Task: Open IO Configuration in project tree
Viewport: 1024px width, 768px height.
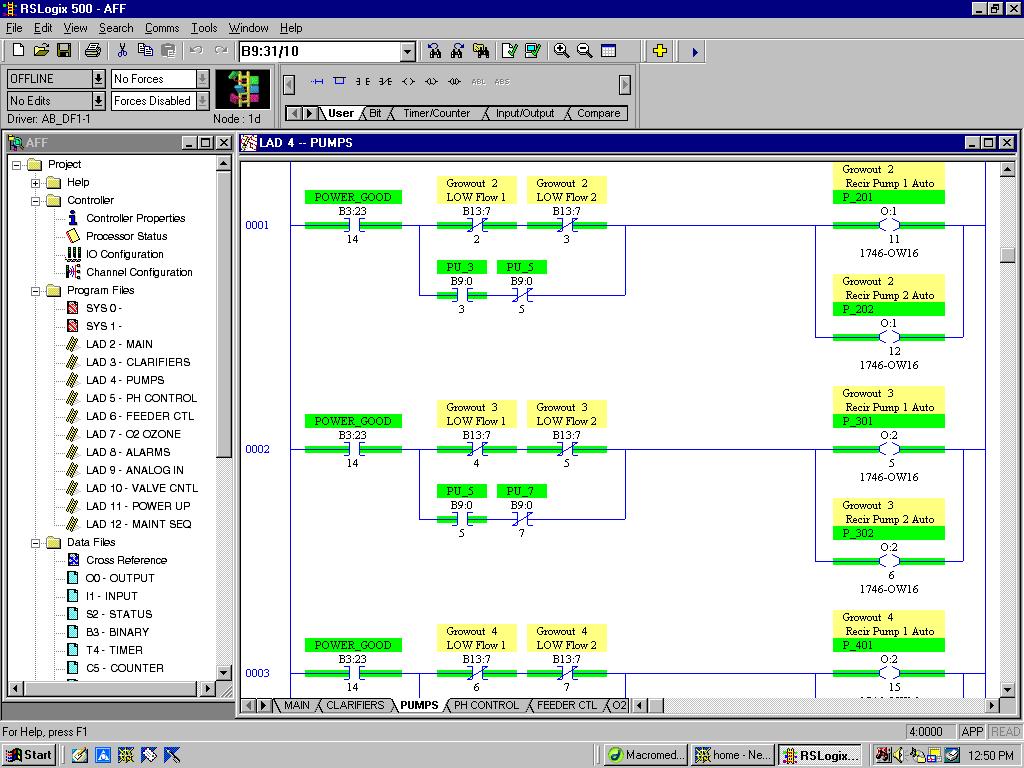Action: (x=125, y=254)
